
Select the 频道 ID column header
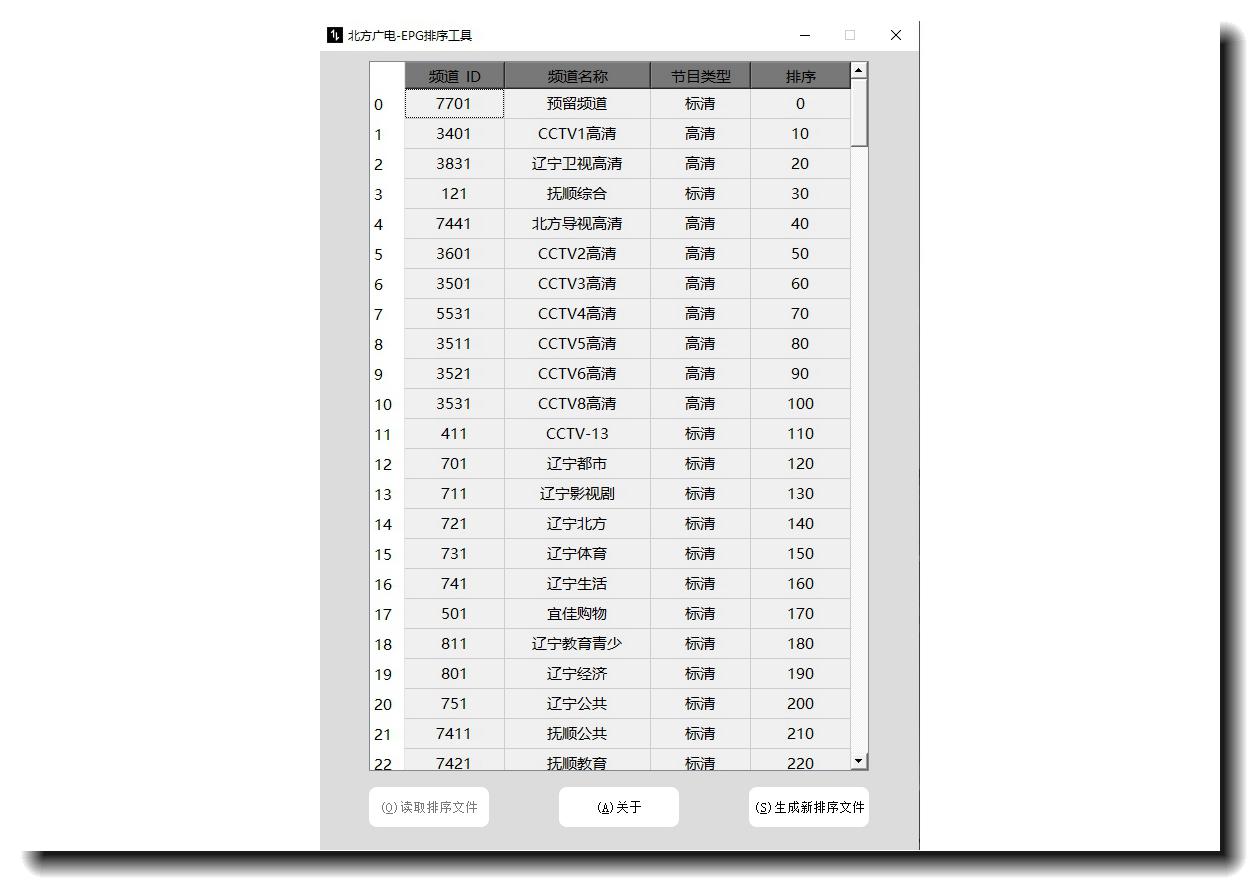pyautogui.click(x=454, y=76)
